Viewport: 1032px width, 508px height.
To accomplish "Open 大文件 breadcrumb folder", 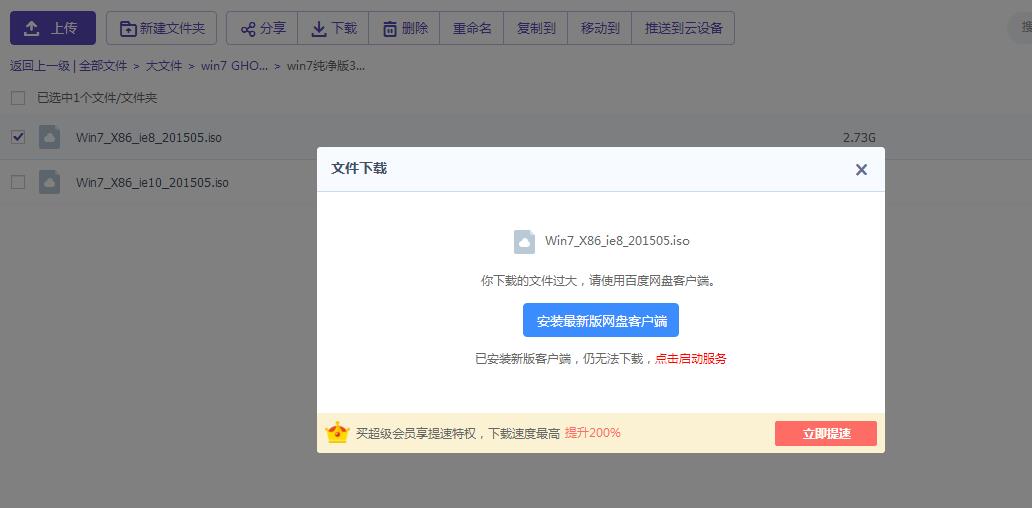I will (163, 66).
